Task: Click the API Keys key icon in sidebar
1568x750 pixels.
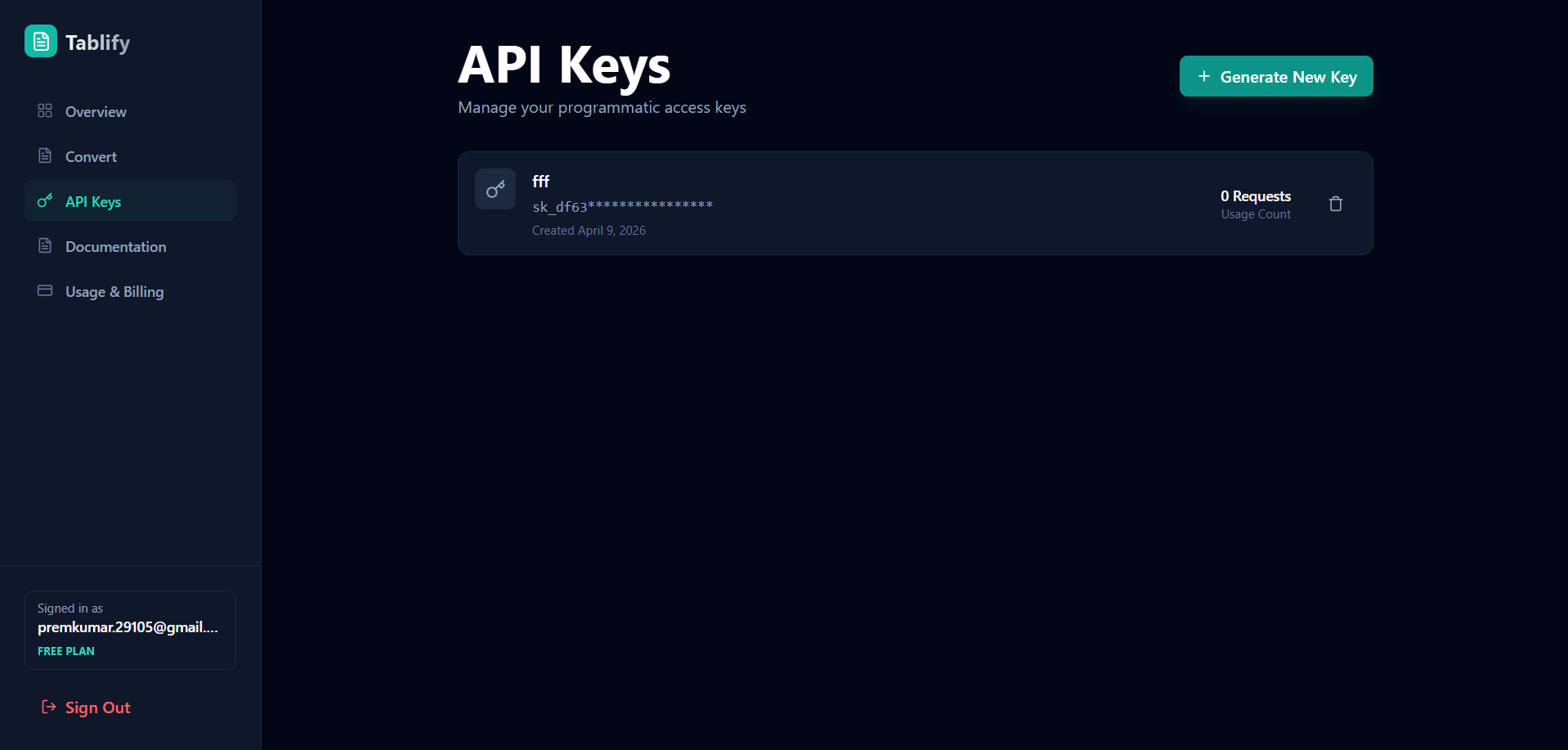Action: [45, 200]
